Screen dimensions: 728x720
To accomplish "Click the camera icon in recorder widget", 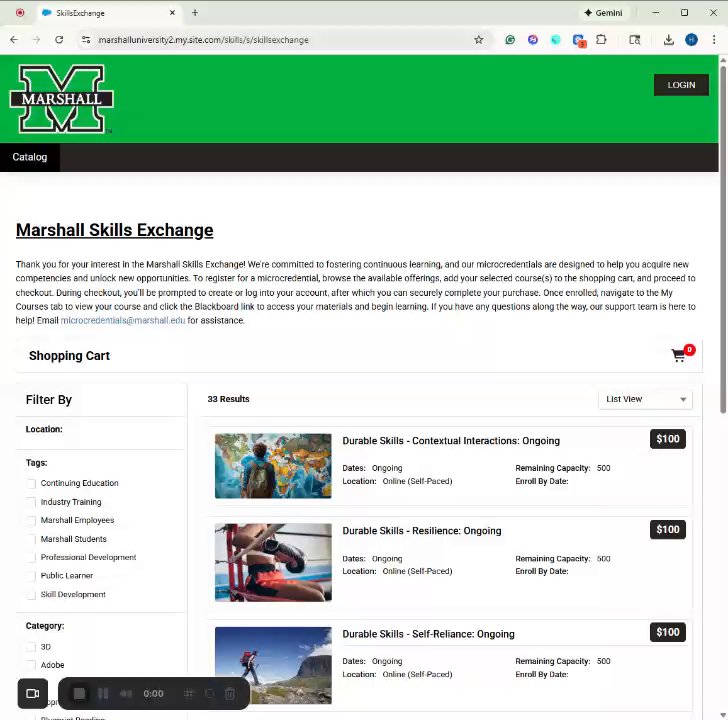I will pos(32,694).
